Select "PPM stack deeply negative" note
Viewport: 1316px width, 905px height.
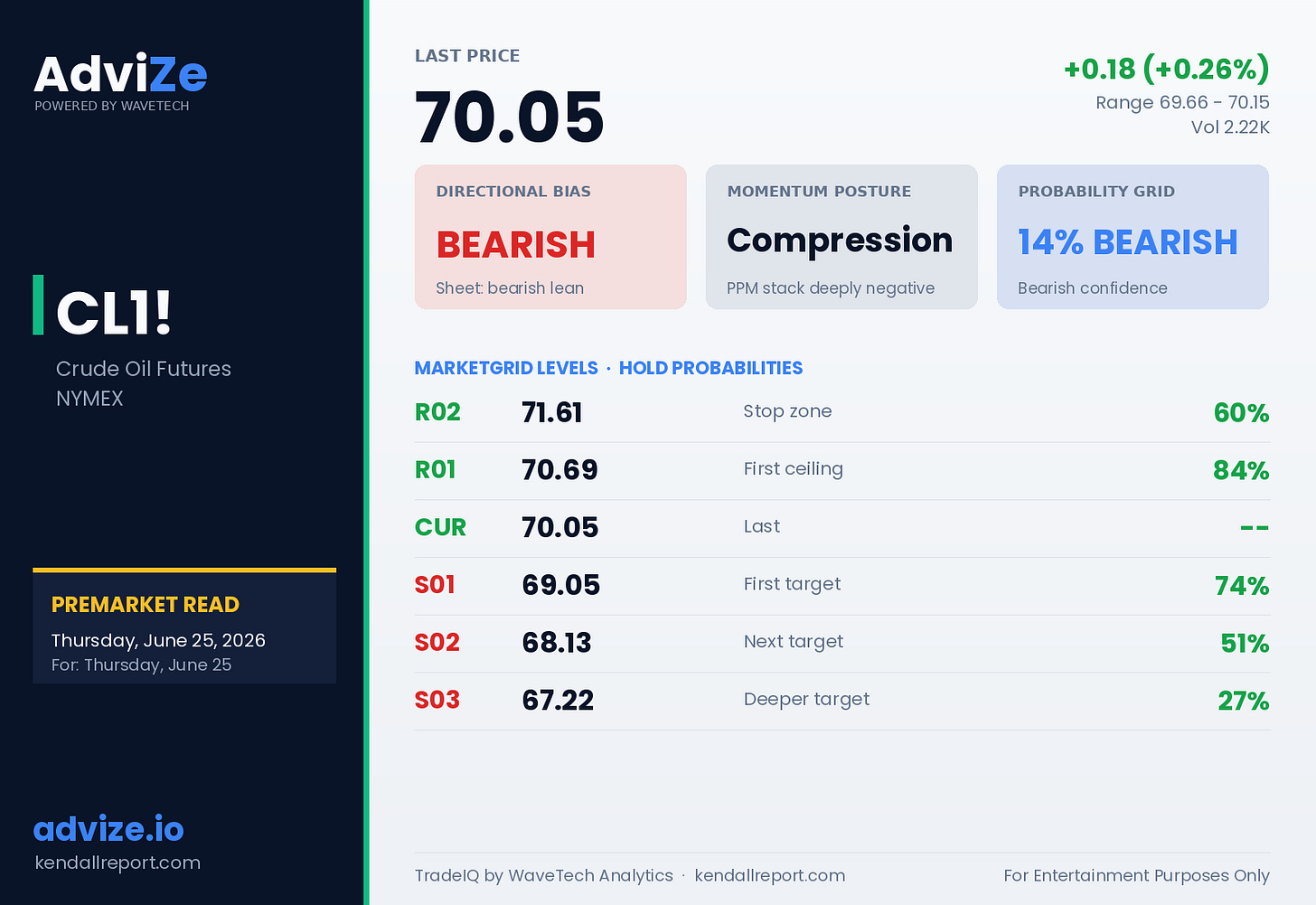click(x=831, y=288)
